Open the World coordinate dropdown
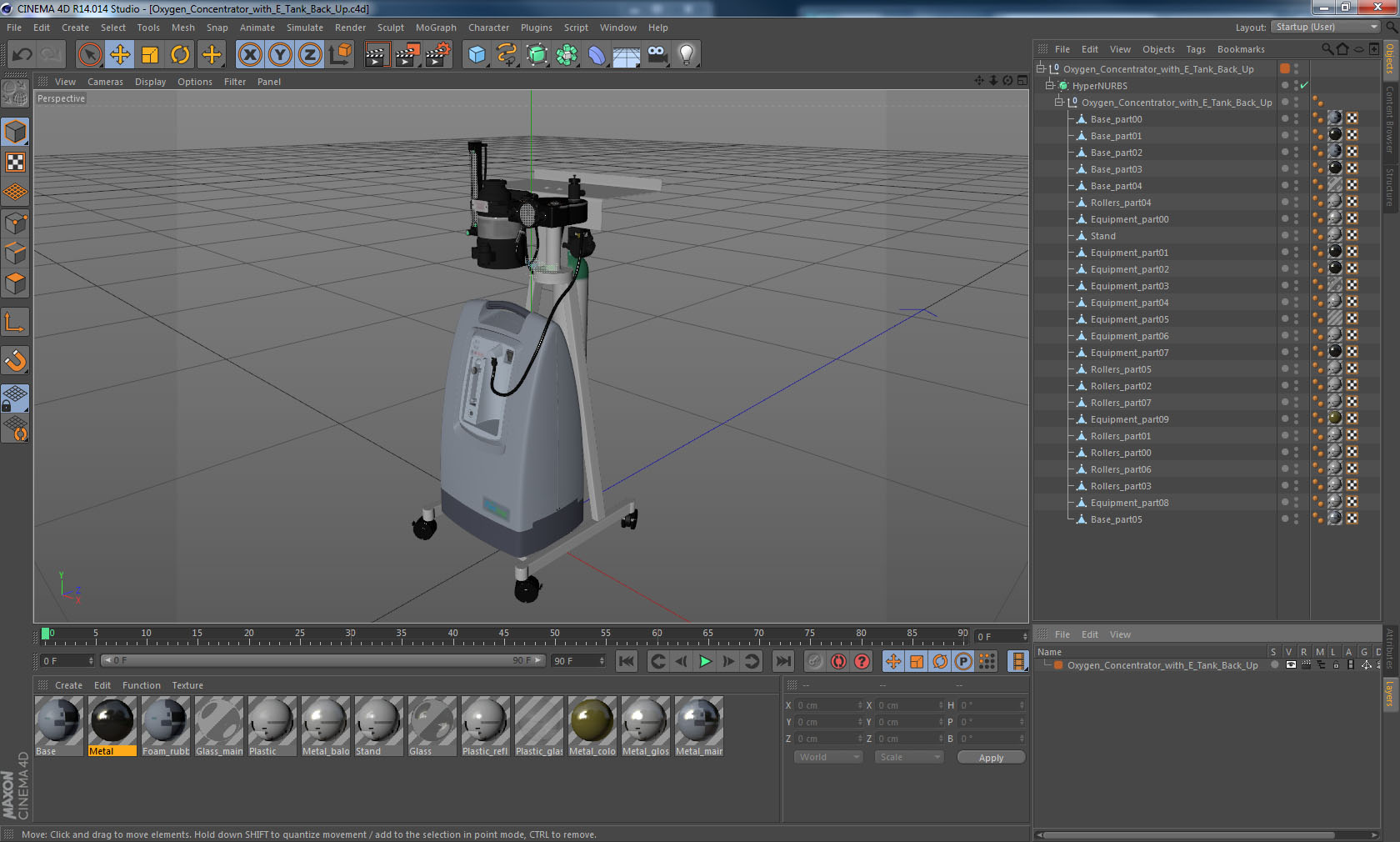Viewport: 1400px width, 842px height. click(x=828, y=757)
